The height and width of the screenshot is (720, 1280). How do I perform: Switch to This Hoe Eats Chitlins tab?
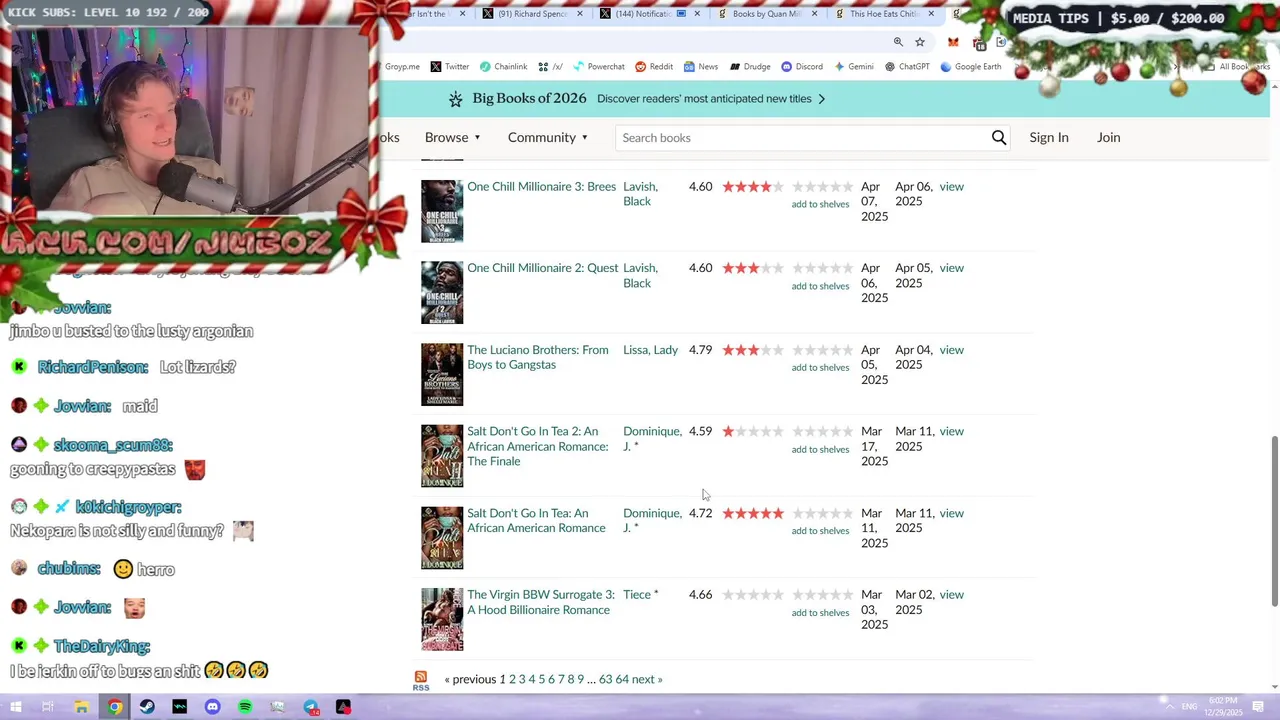click(x=882, y=14)
